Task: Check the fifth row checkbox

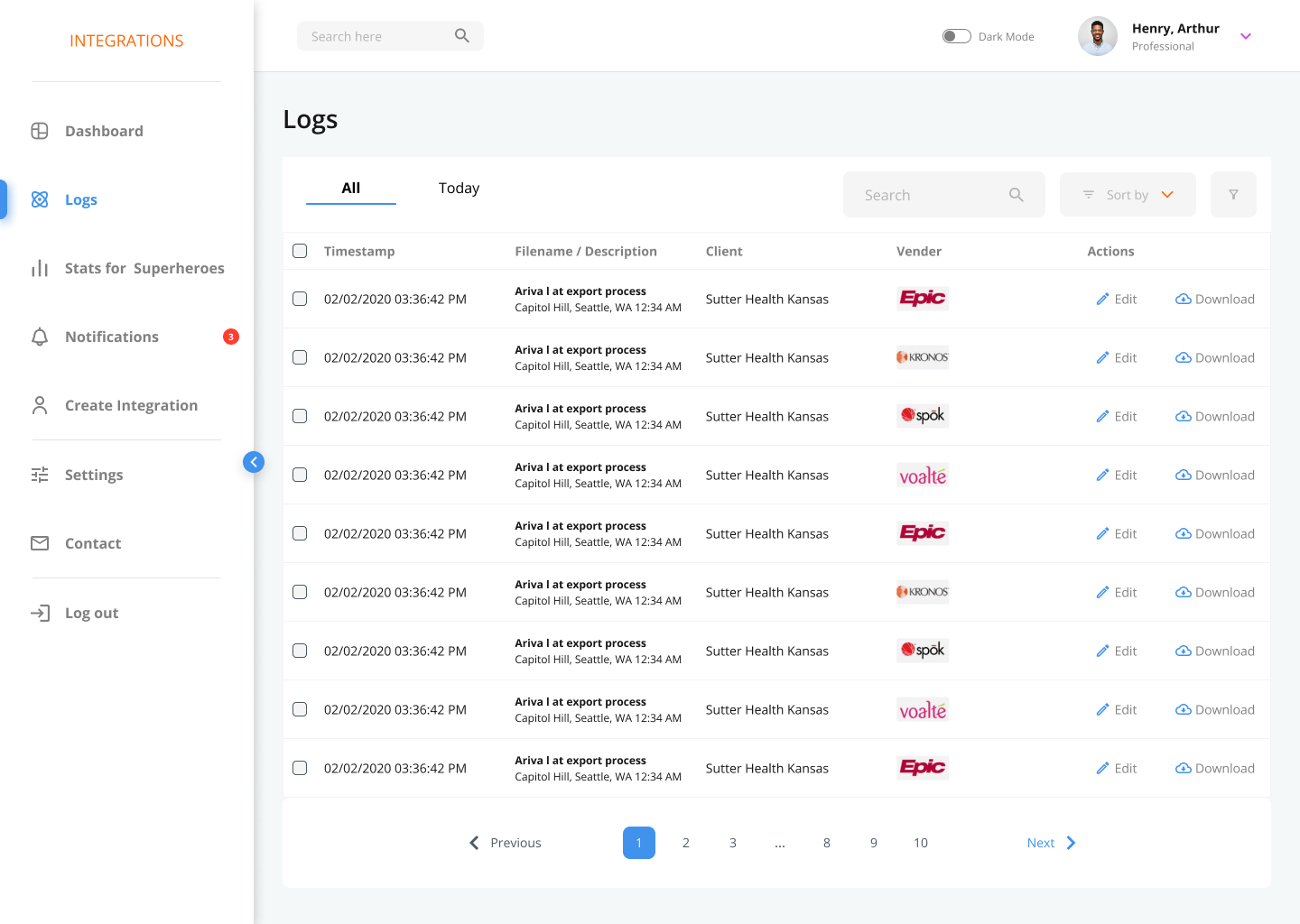Action: coord(300,533)
